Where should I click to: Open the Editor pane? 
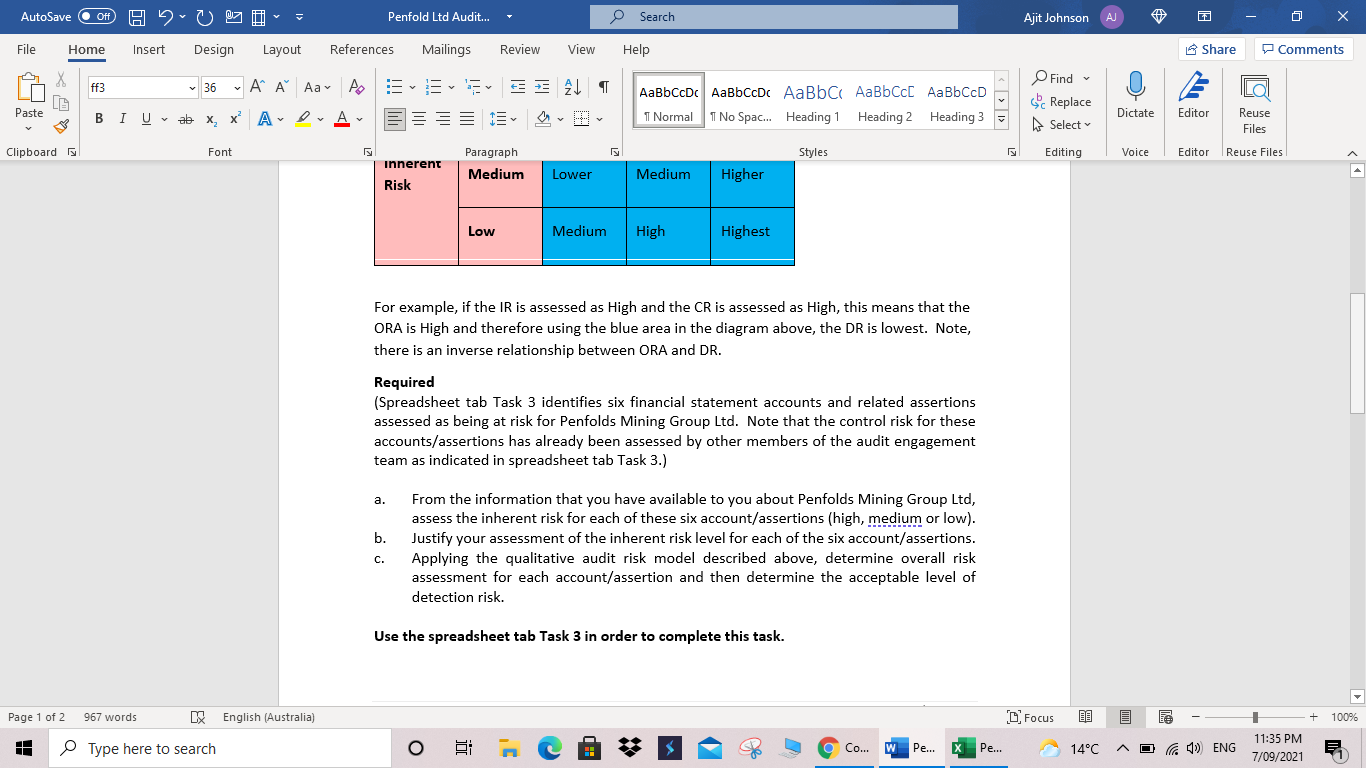coord(1193,100)
